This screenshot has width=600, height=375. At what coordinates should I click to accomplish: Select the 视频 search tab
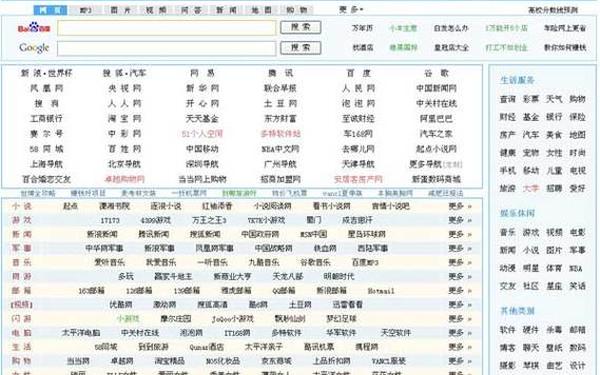pyautogui.click(x=156, y=10)
